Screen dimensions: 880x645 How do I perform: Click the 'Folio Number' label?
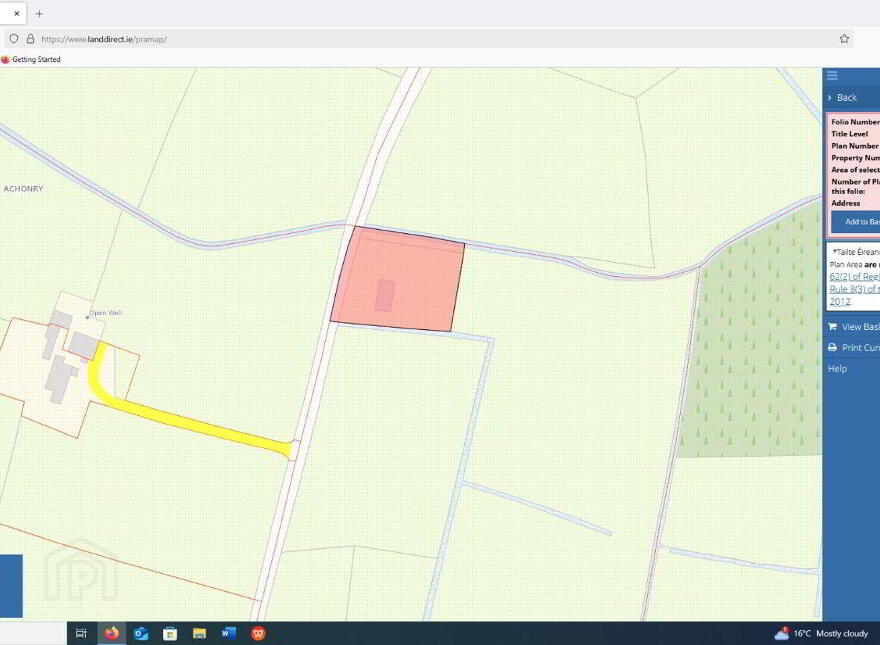(855, 122)
